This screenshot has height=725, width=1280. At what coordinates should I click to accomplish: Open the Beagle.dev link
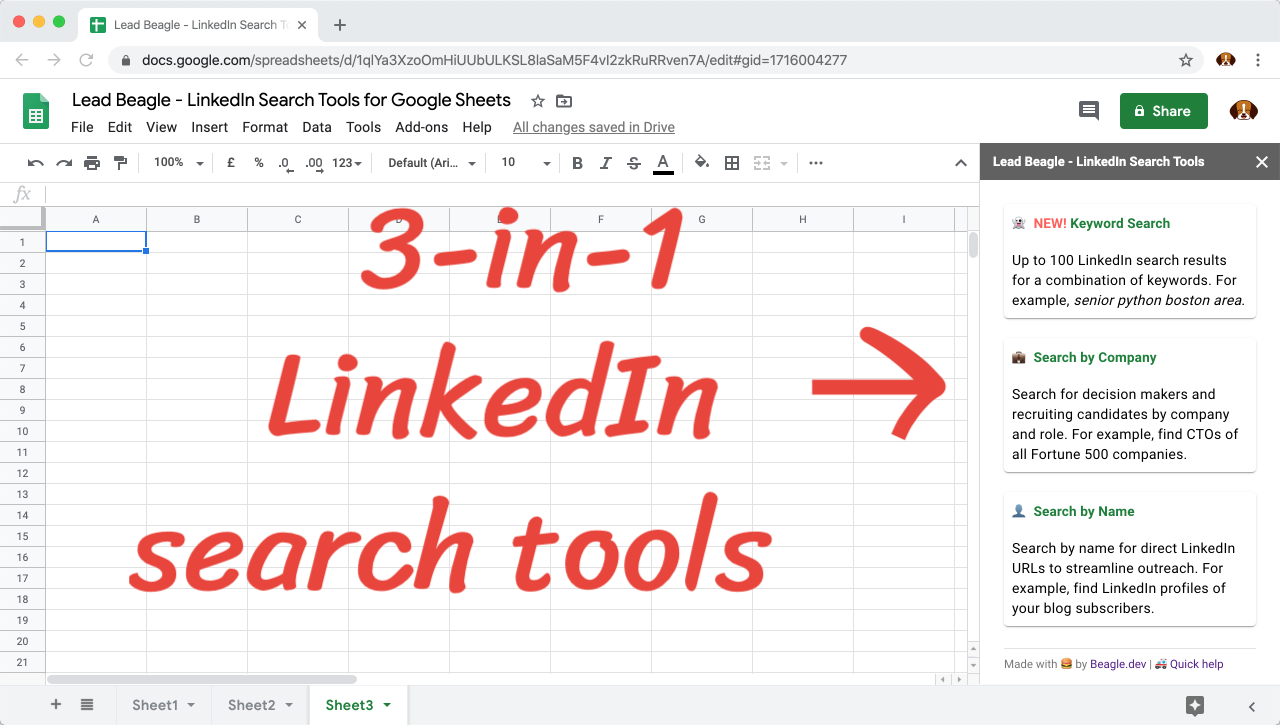(x=1118, y=664)
